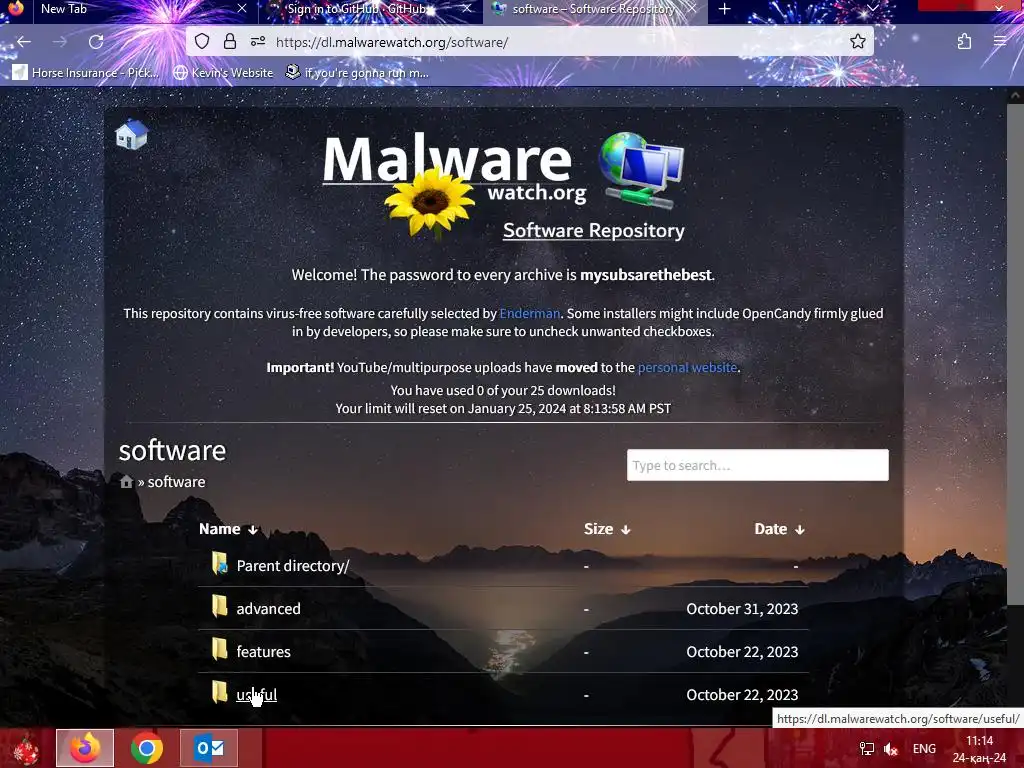Click the Parent directory folder icon

219,564
